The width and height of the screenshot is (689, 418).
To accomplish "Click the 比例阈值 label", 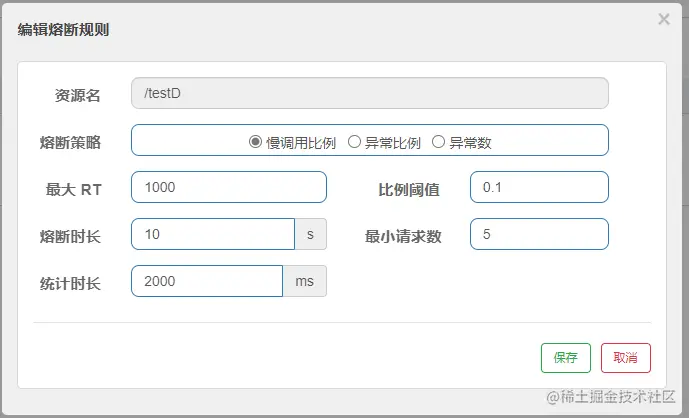I will pyautogui.click(x=409, y=189).
